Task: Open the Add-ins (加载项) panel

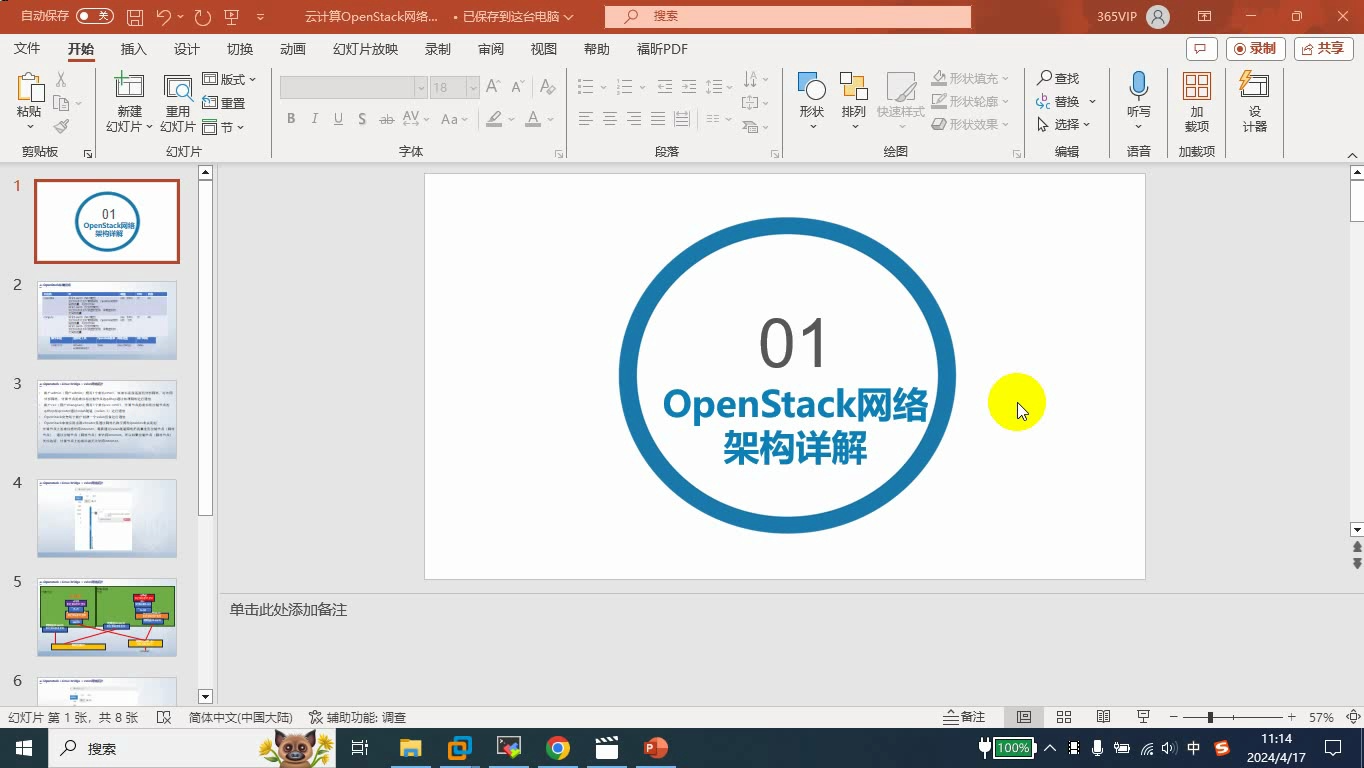Action: pos(1196,100)
